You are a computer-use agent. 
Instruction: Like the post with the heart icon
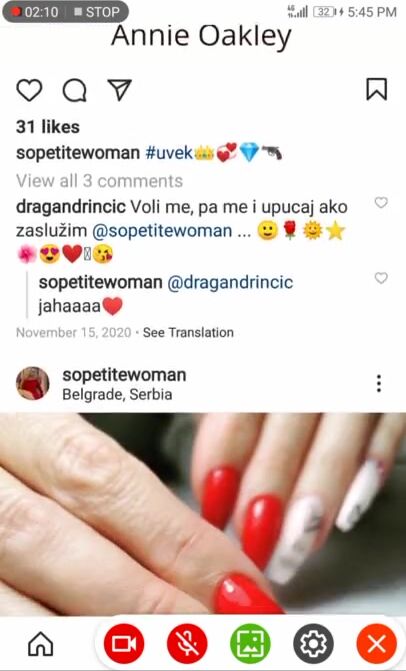point(29,90)
